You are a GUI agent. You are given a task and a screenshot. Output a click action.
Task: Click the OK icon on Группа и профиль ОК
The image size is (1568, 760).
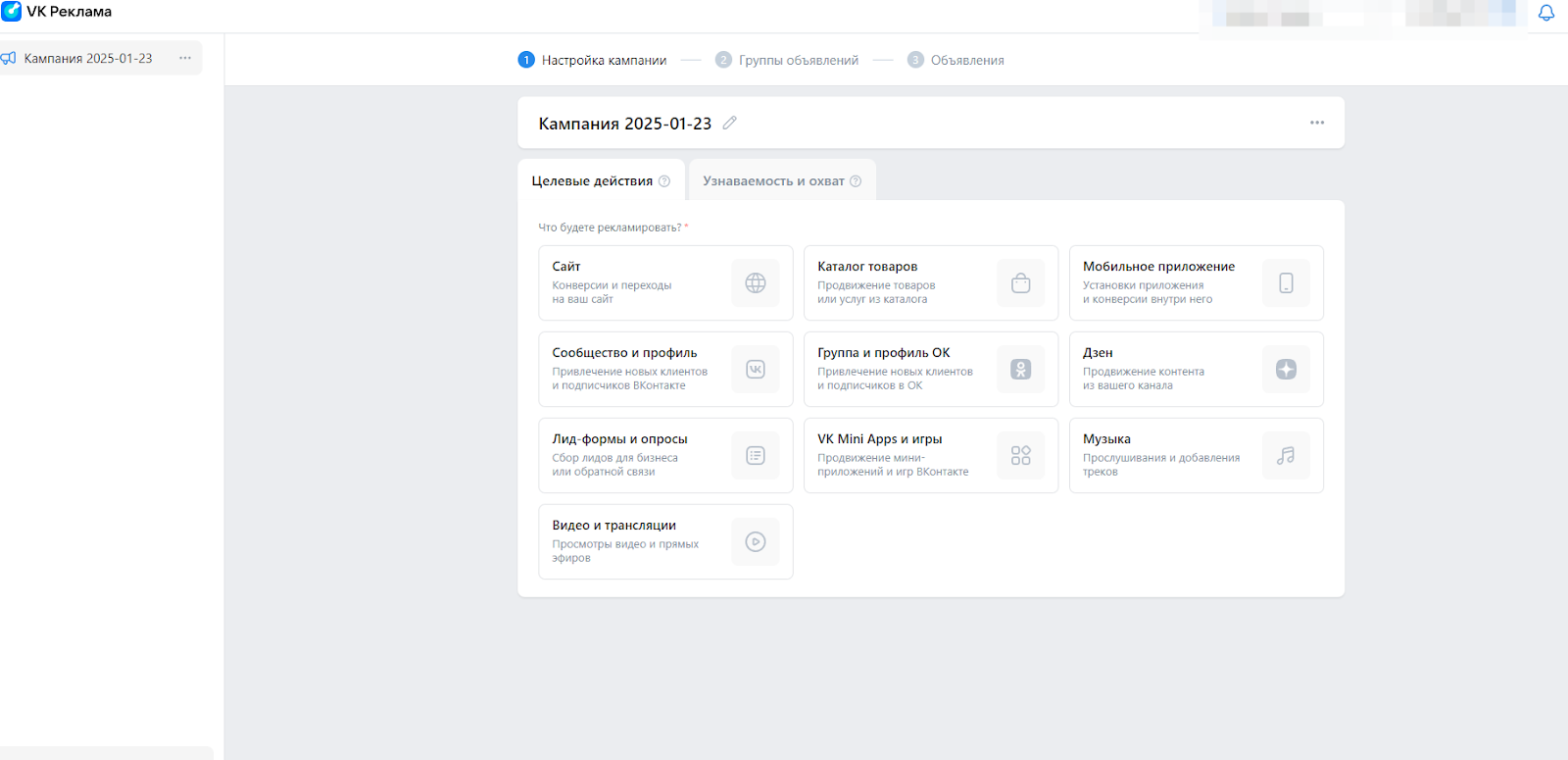(1020, 369)
